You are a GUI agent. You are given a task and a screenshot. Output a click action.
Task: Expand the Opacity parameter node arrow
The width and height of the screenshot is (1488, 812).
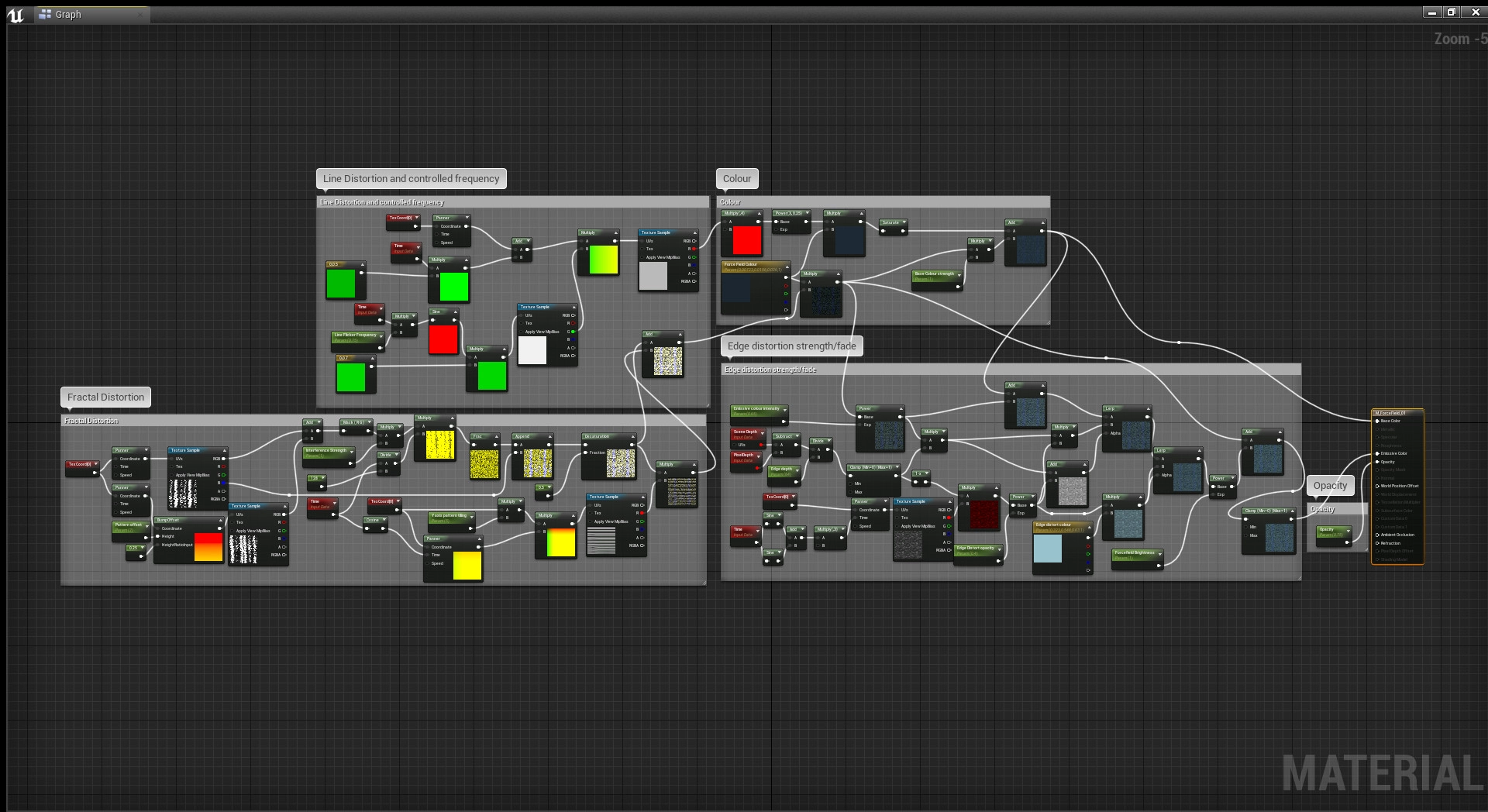click(1348, 530)
